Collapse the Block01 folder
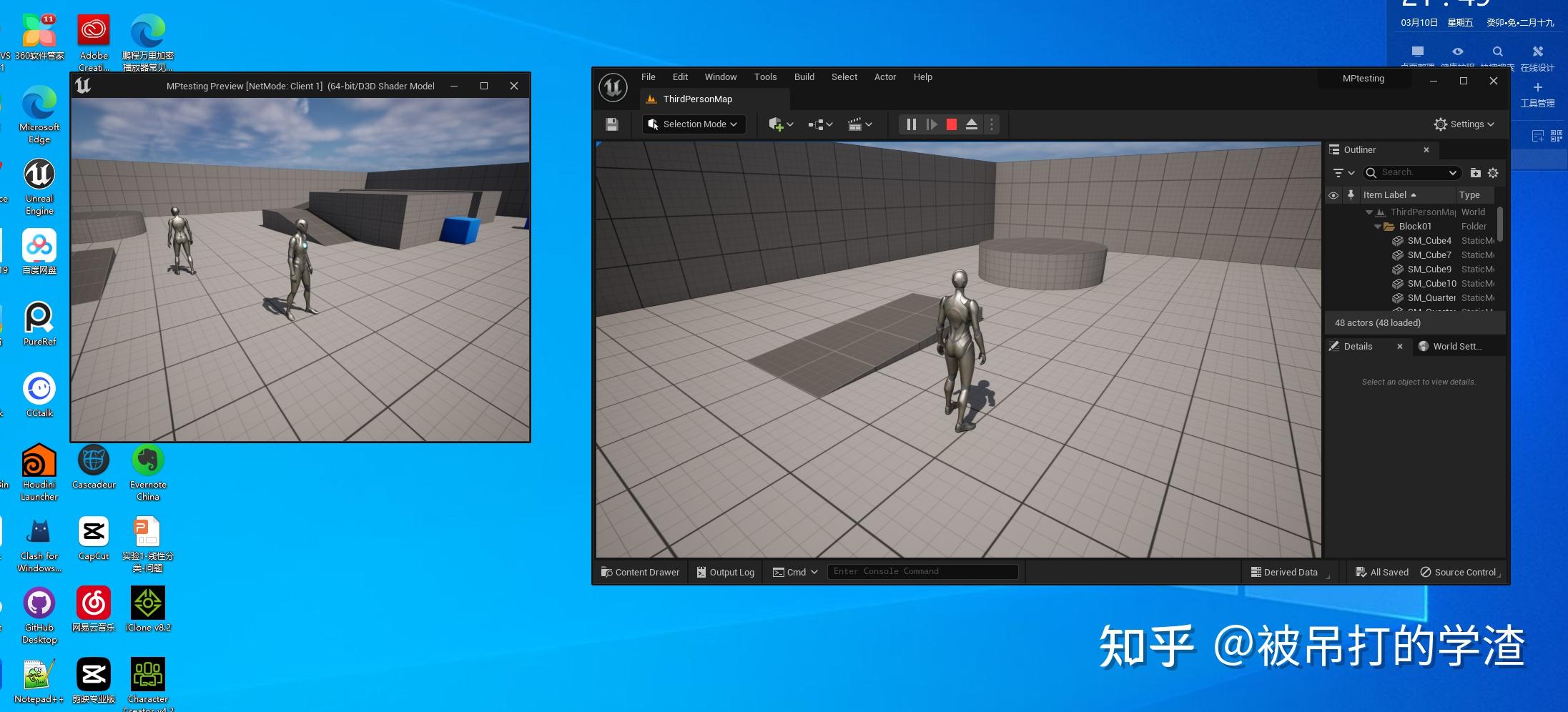This screenshot has width=1568, height=712. [1377, 227]
